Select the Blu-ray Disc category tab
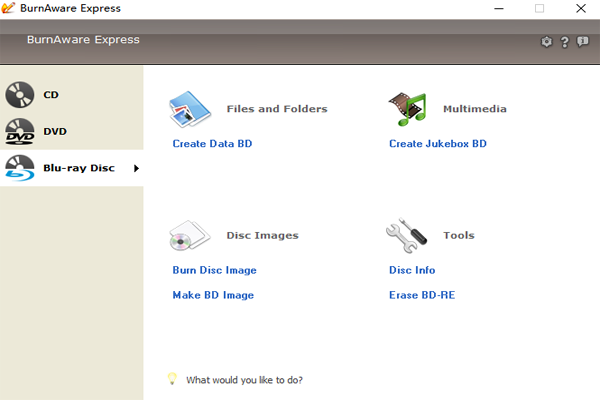This screenshot has width=600, height=400. click(72, 168)
